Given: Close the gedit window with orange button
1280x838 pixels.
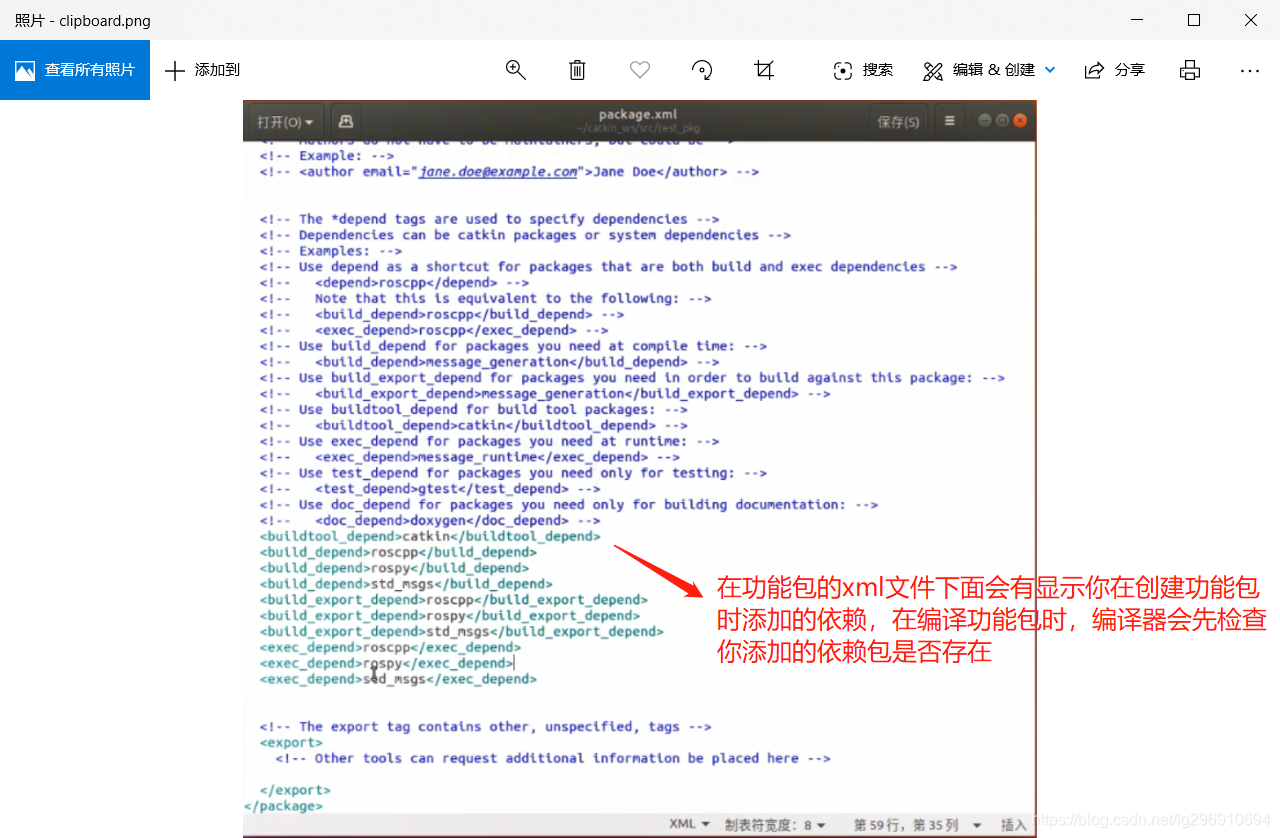Looking at the screenshot, I should click(x=1020, y=120).
